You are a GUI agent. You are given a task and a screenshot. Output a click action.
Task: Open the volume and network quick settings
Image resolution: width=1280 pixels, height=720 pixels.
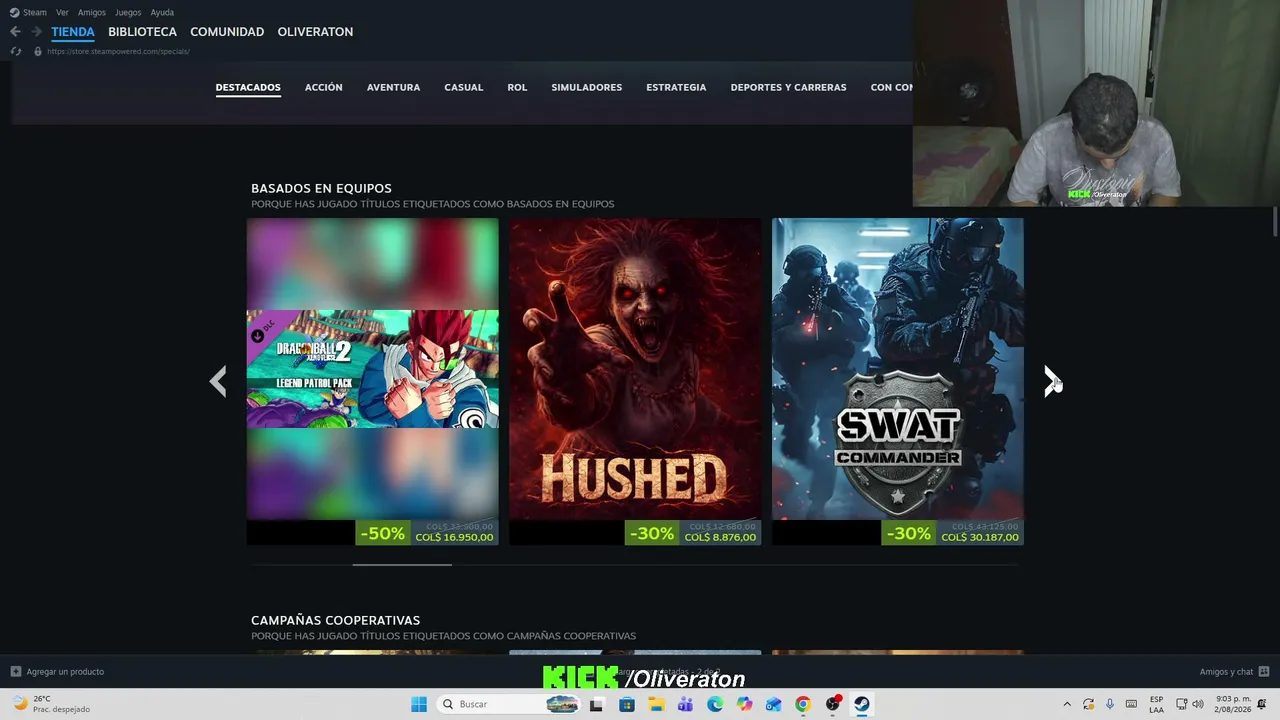coord(1191,704)
